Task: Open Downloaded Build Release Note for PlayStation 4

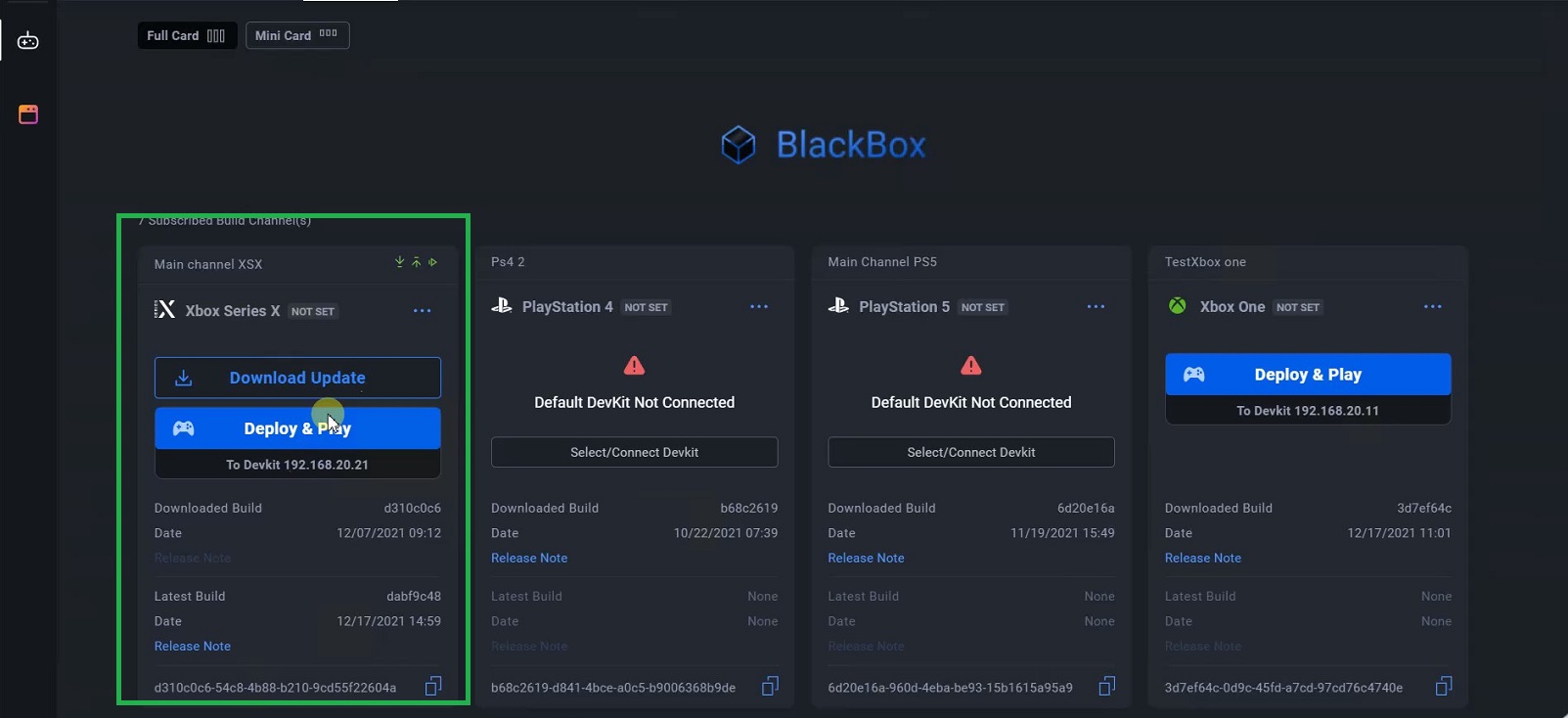Action: [x=529, y=559]
